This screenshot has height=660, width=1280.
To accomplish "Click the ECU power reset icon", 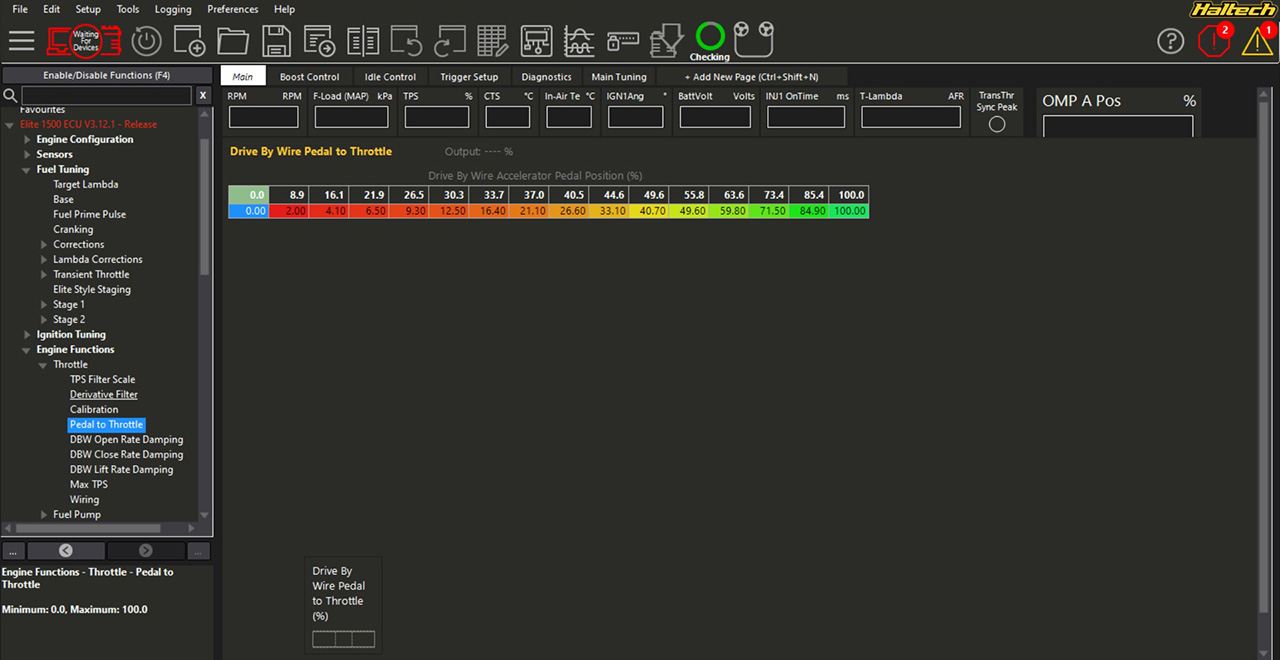I will tap(147, 41).
